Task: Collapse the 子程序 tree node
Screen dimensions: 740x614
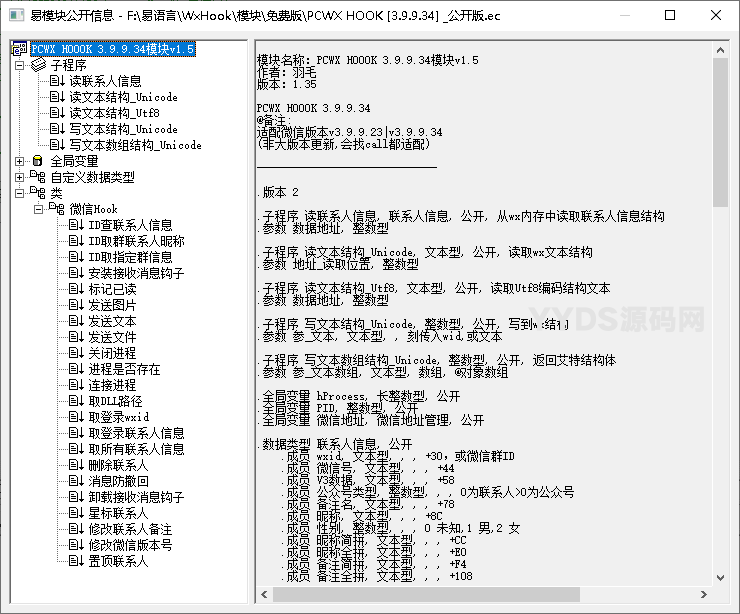Action: [19, 65]
